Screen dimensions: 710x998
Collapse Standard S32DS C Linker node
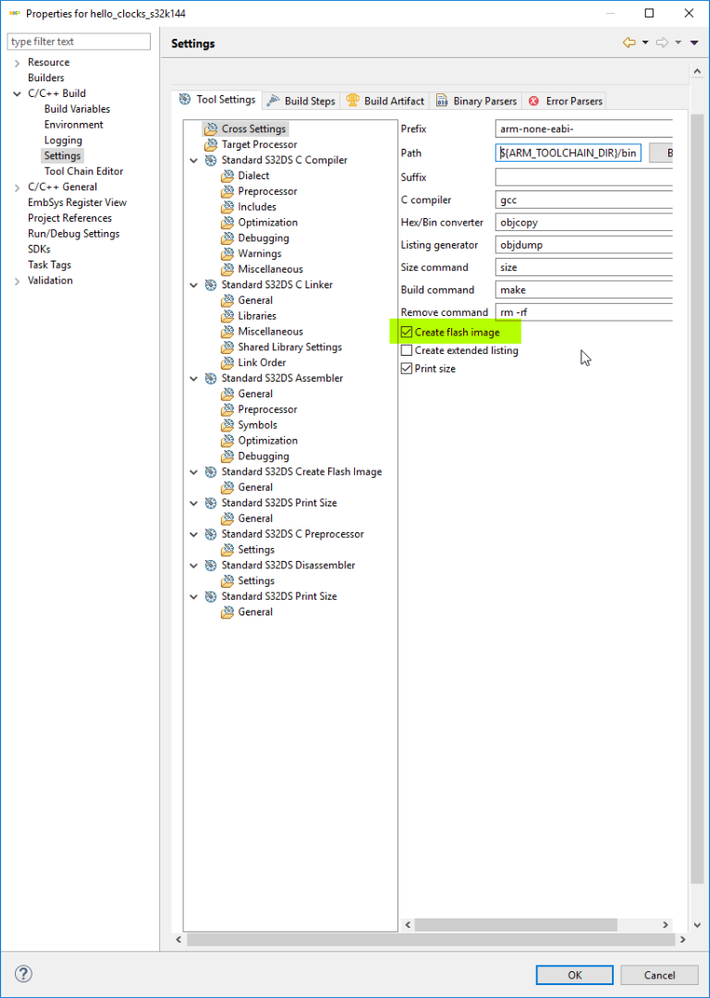tap(194, 285)
